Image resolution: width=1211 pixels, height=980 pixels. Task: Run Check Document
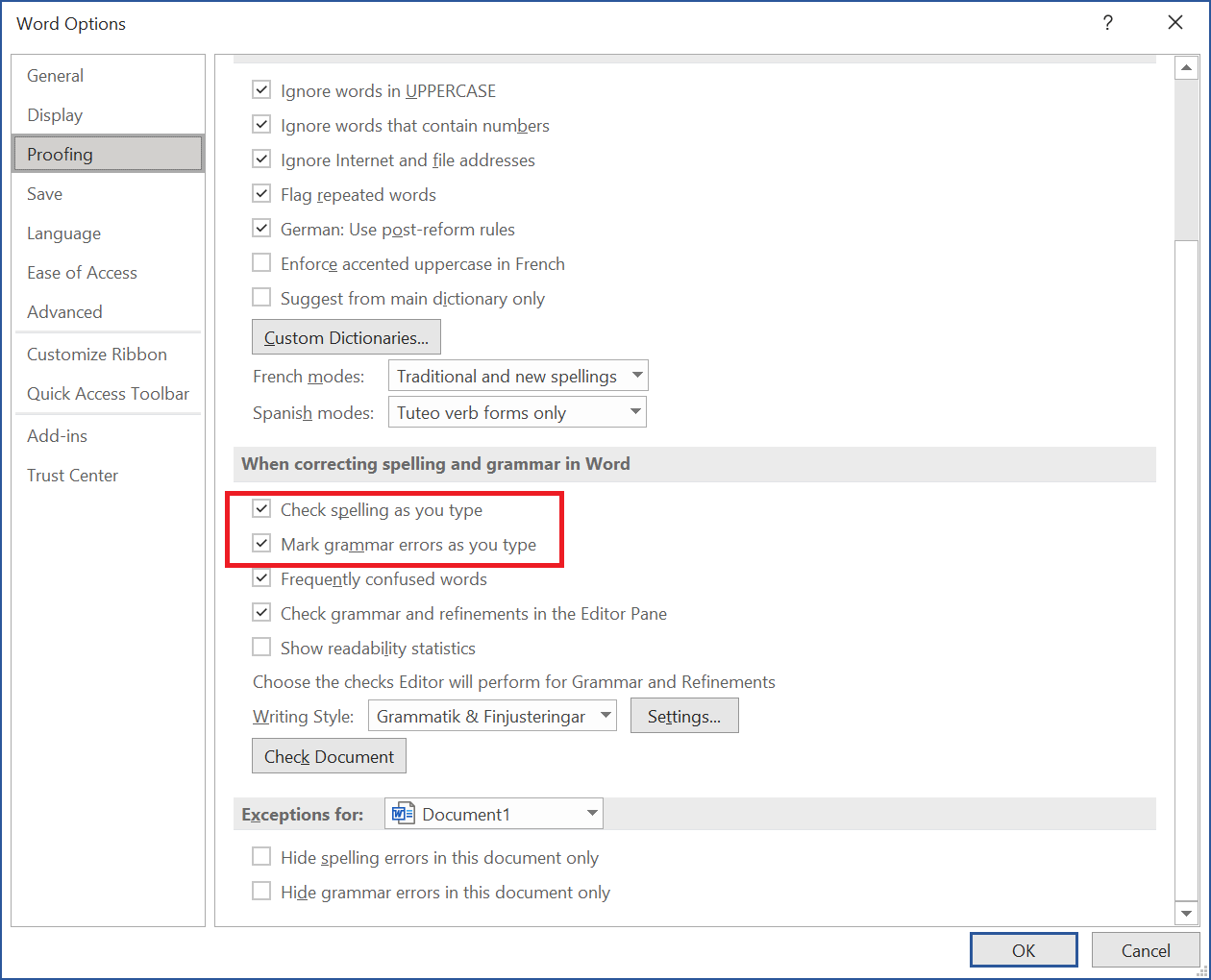tap(329, 756)
